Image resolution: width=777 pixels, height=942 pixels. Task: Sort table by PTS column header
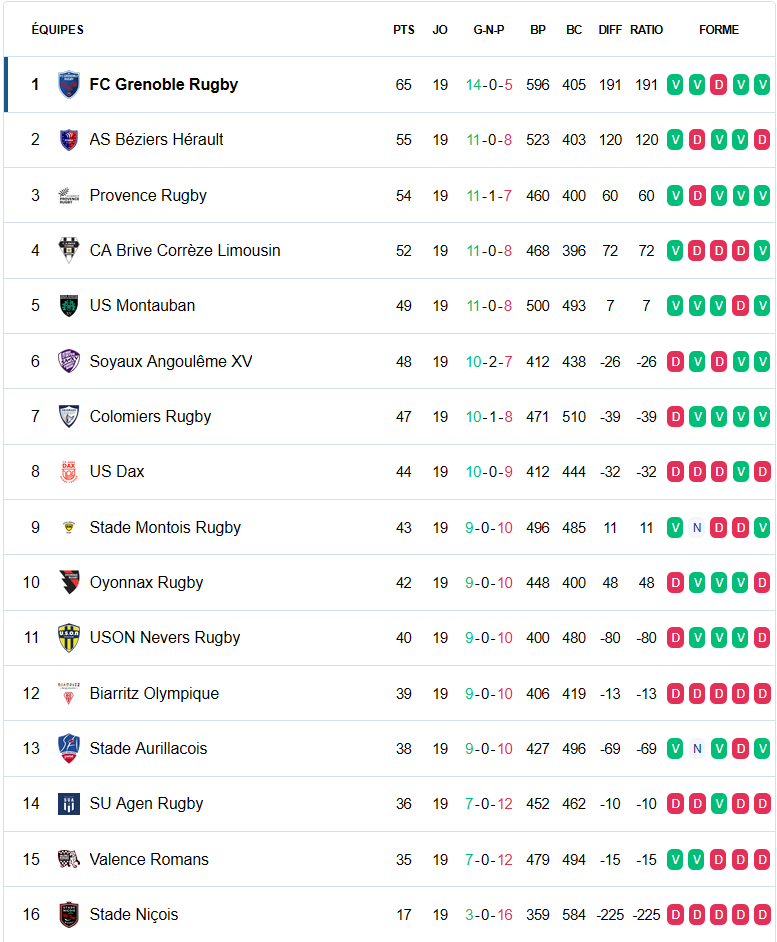click(x=404, y=29)
